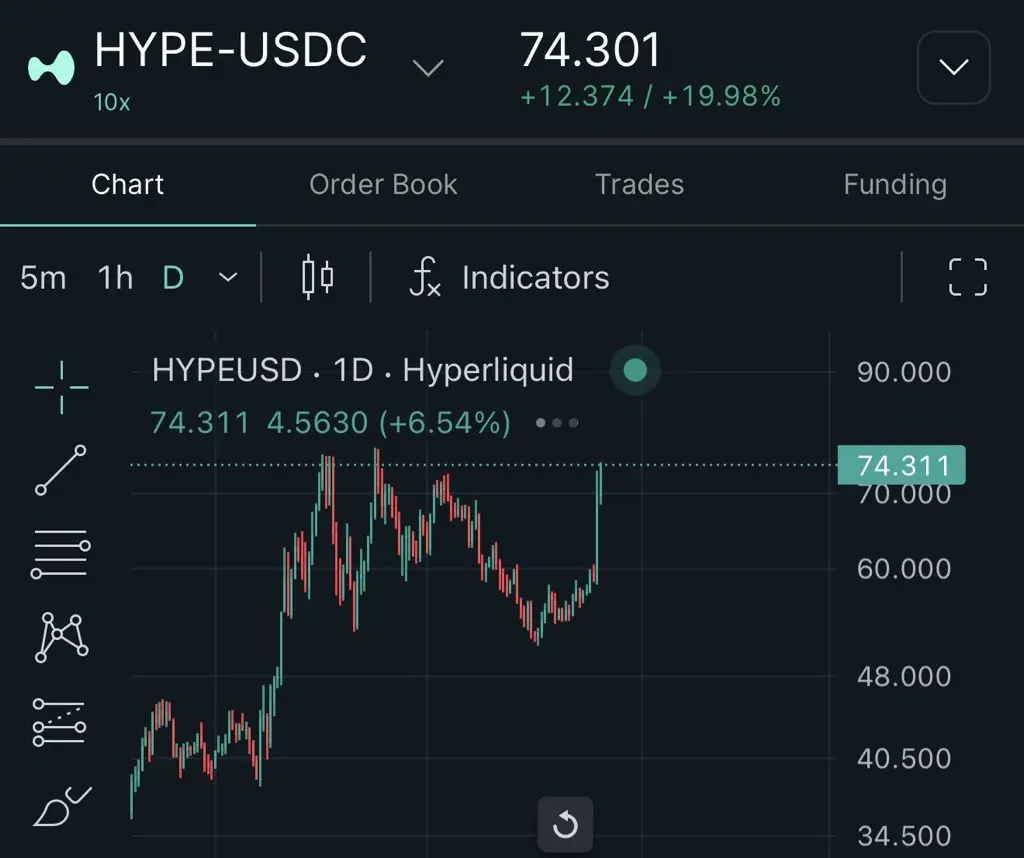Click the 74.301 last price value
Image resolution: width=1024 pixels, height=858 pixels.
590,50
